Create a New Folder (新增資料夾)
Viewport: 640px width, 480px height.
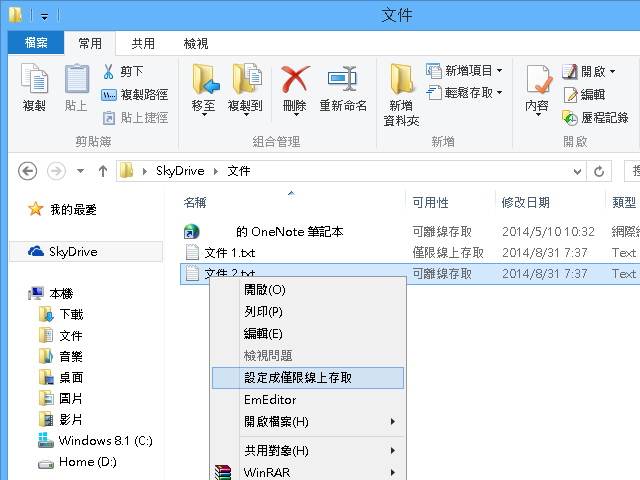402,95
